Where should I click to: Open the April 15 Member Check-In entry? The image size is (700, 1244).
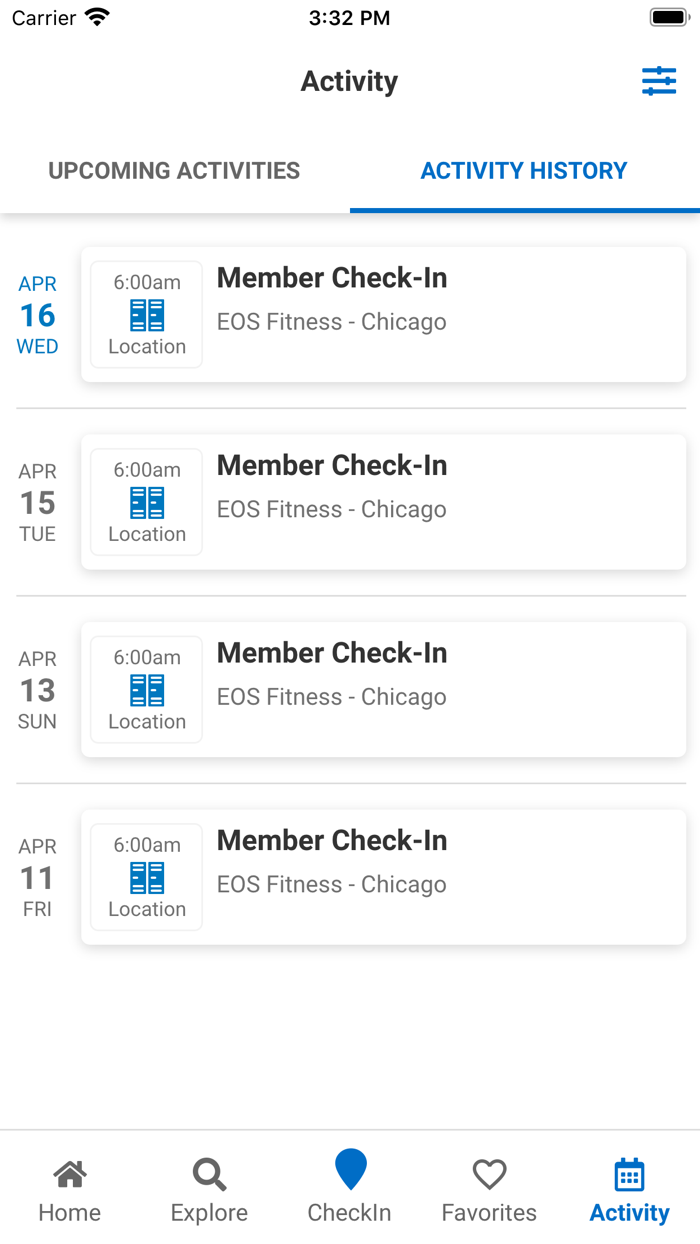(331, 465)
